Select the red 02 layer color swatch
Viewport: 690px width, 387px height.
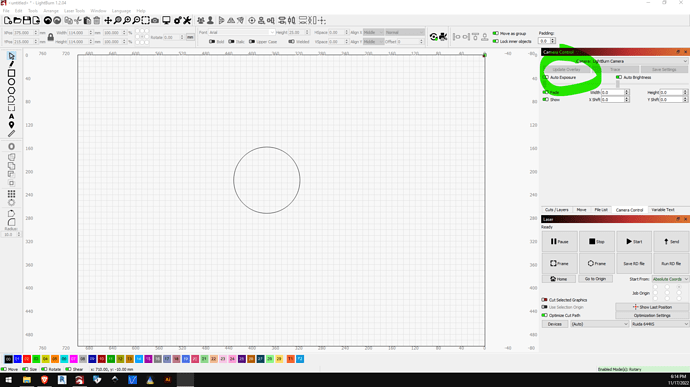pos(27,359)
